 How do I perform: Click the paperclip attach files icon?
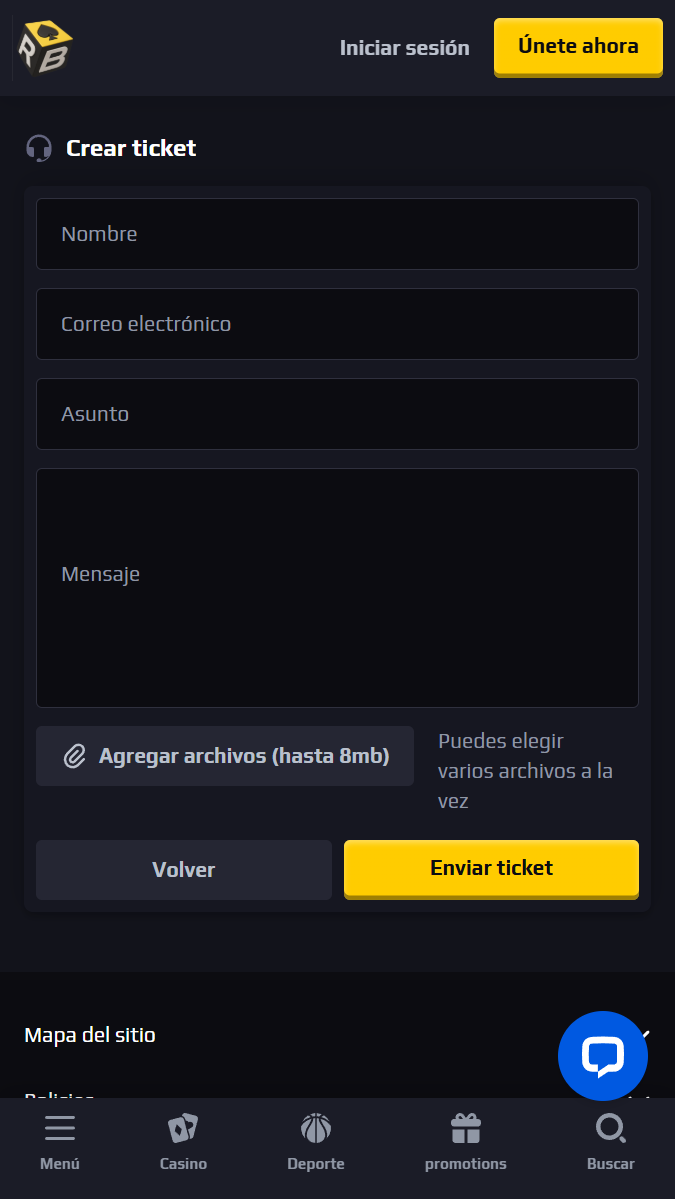[74, 756]
